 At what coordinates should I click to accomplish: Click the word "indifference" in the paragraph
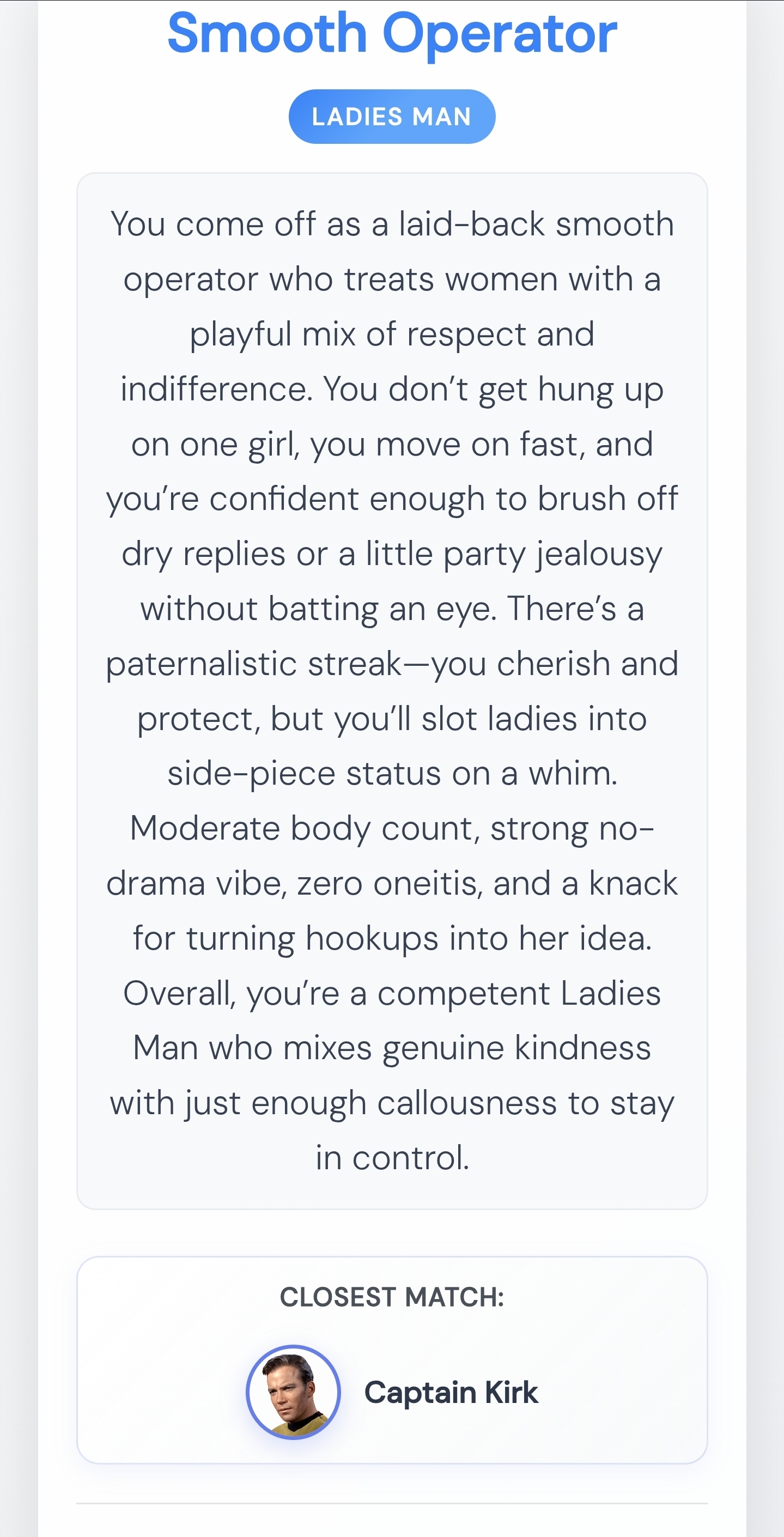(x=215, y=389)
